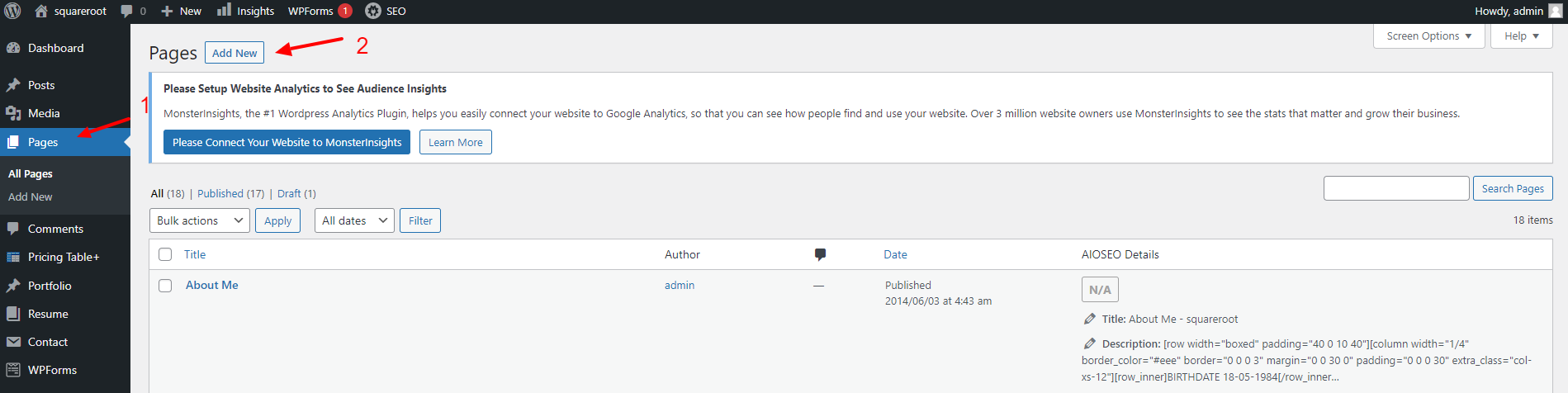Viewport: 1568px width, 393px height.
Task: Open Insights in the admin bar
Action: click(256, 11)
